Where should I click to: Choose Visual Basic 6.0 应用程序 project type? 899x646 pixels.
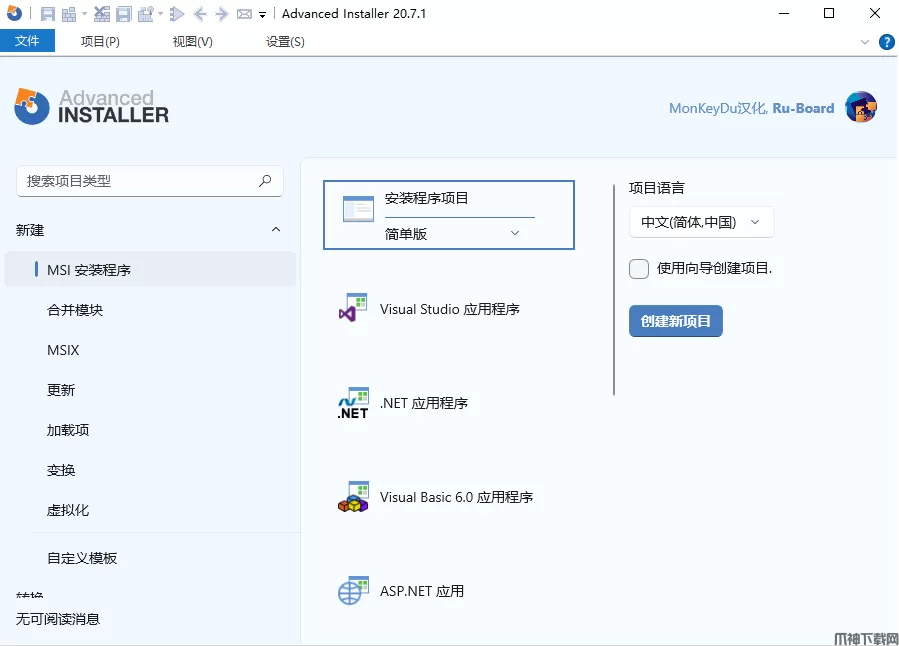[456, 498]
